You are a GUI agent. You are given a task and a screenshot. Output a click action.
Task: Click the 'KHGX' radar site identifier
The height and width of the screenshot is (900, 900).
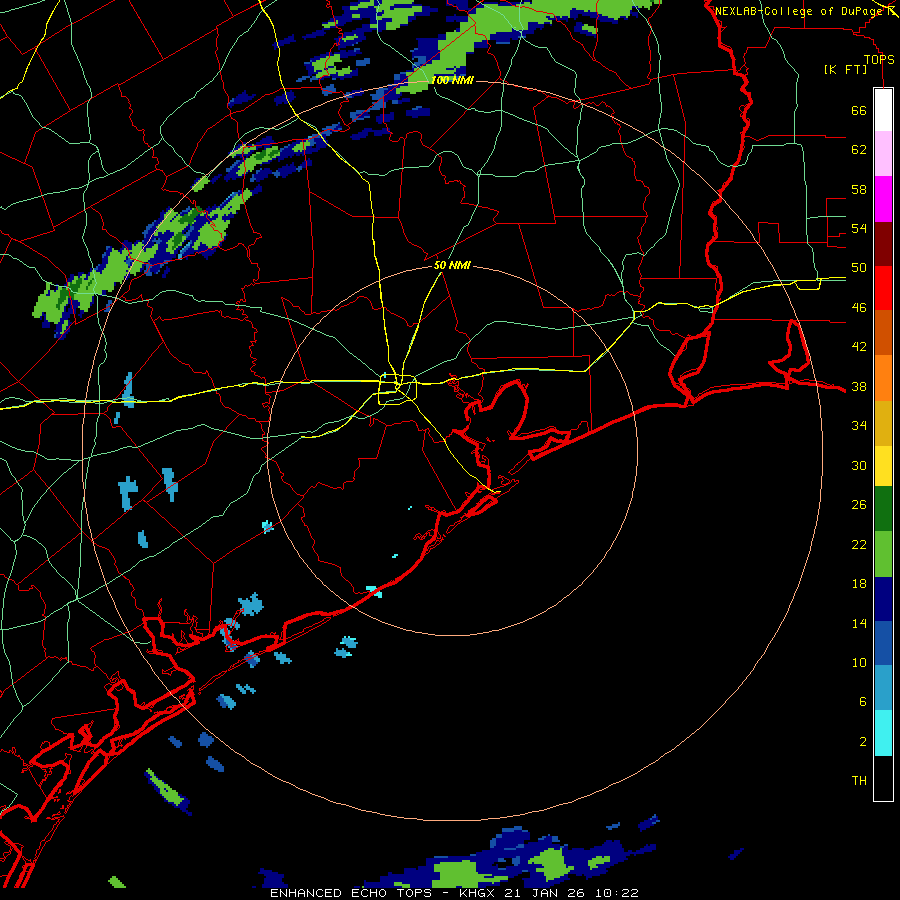[x=479, y=893]
